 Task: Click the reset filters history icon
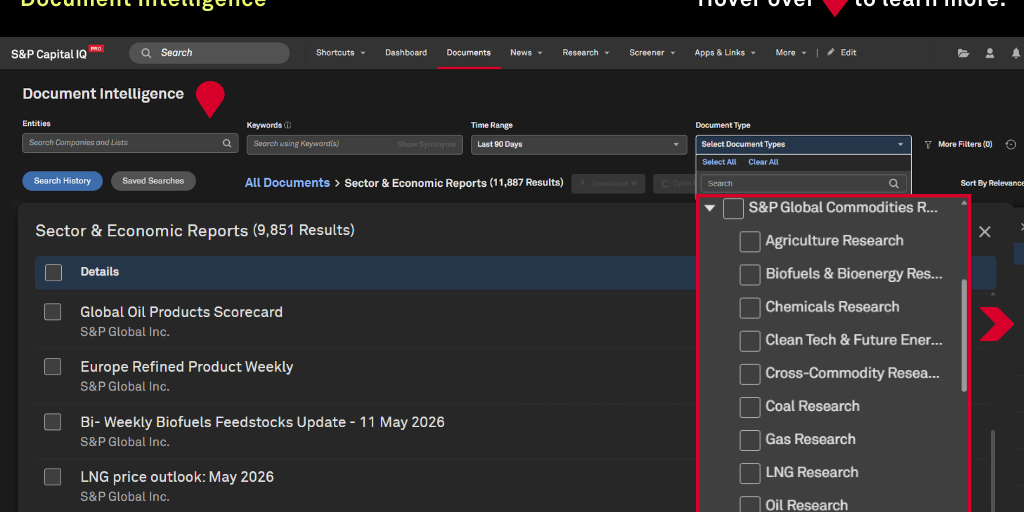point(1011,144)
